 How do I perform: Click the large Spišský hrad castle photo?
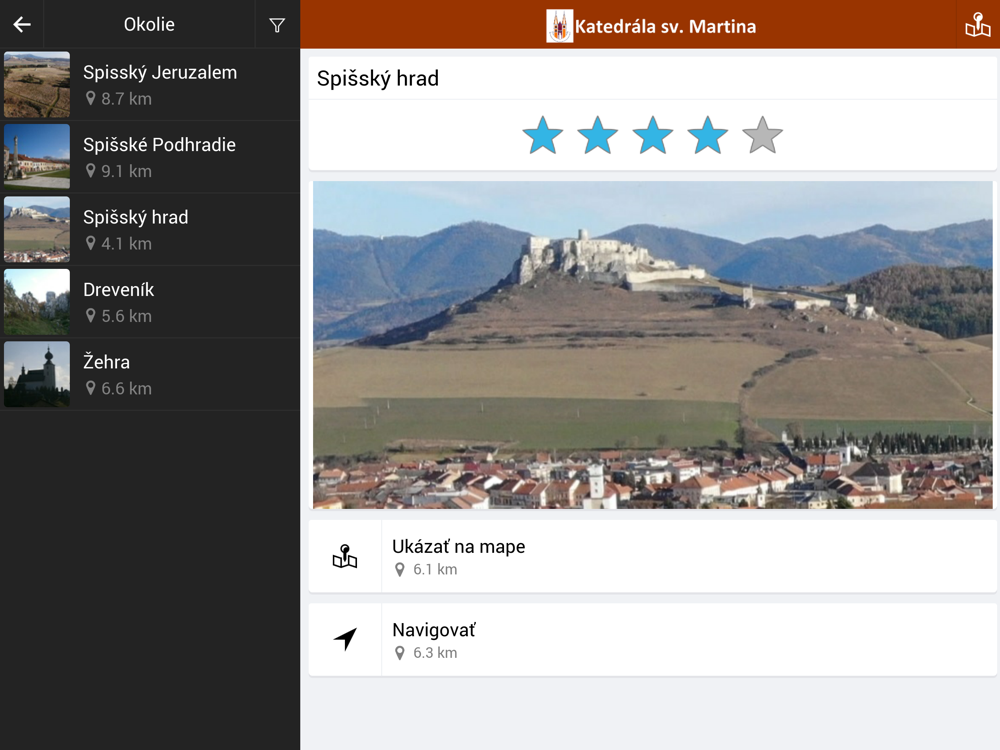click(x=652, y=345)
